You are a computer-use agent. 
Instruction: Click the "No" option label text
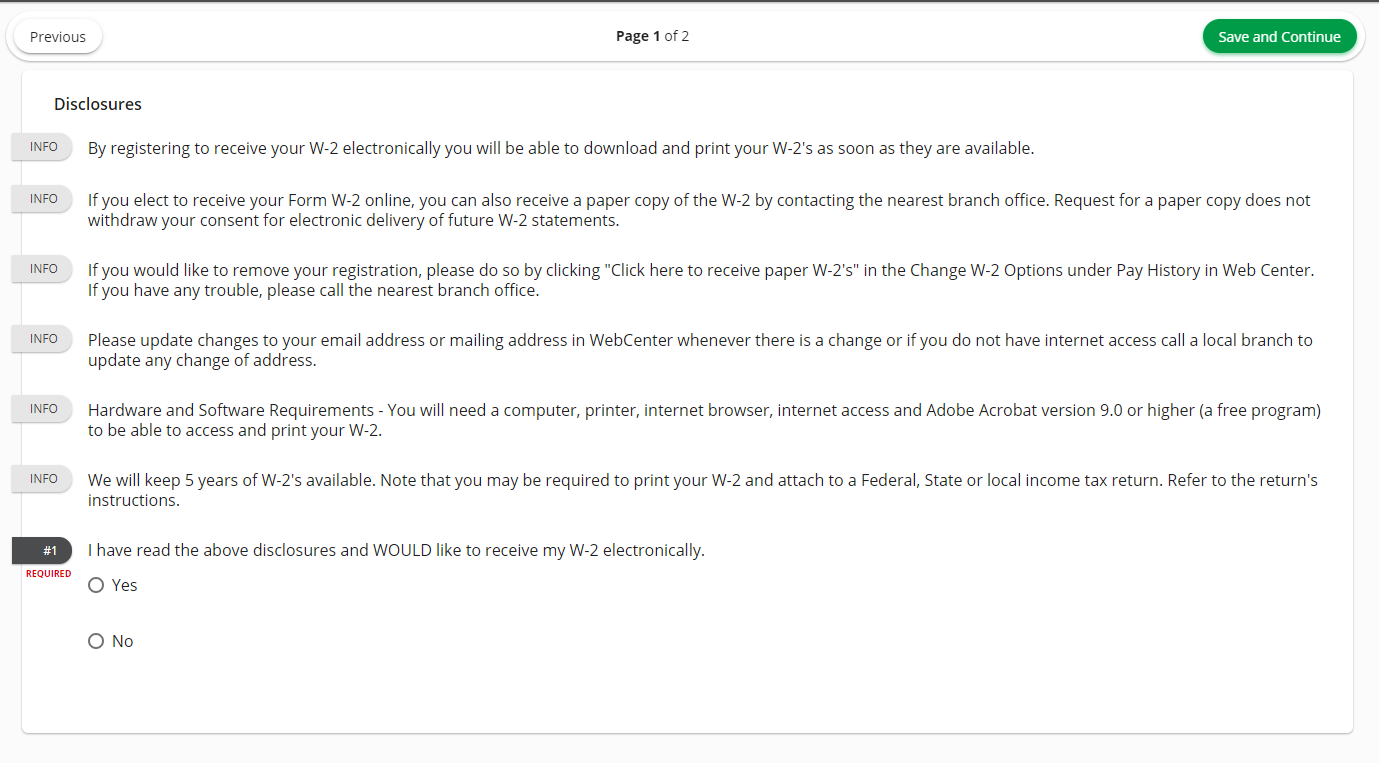pyautogui.click(x=123, y=641)
